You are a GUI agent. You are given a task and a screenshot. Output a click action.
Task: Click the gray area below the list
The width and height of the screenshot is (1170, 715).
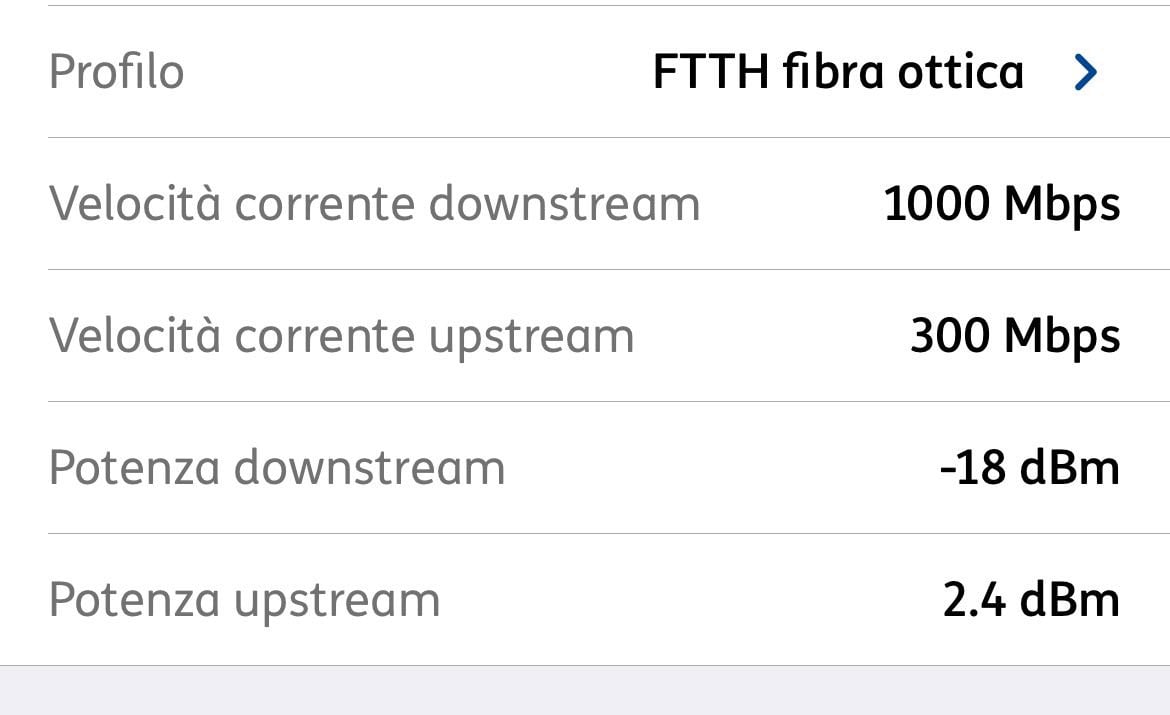(x=585, y=690)
